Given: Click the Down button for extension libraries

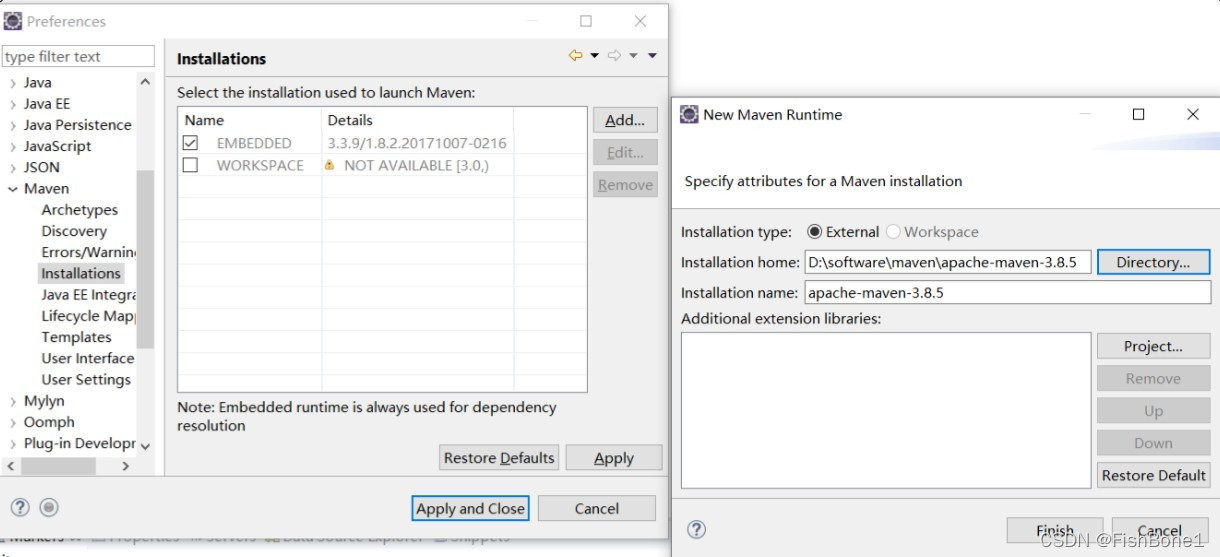Looking at the screenshot, I should tap(1153, 443).
